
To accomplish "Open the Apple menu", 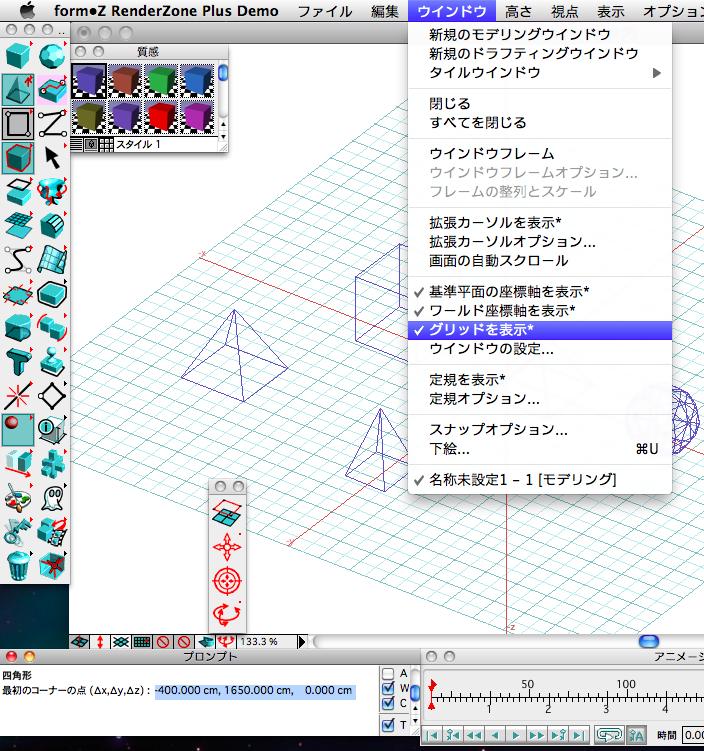I will coord(28,10).
